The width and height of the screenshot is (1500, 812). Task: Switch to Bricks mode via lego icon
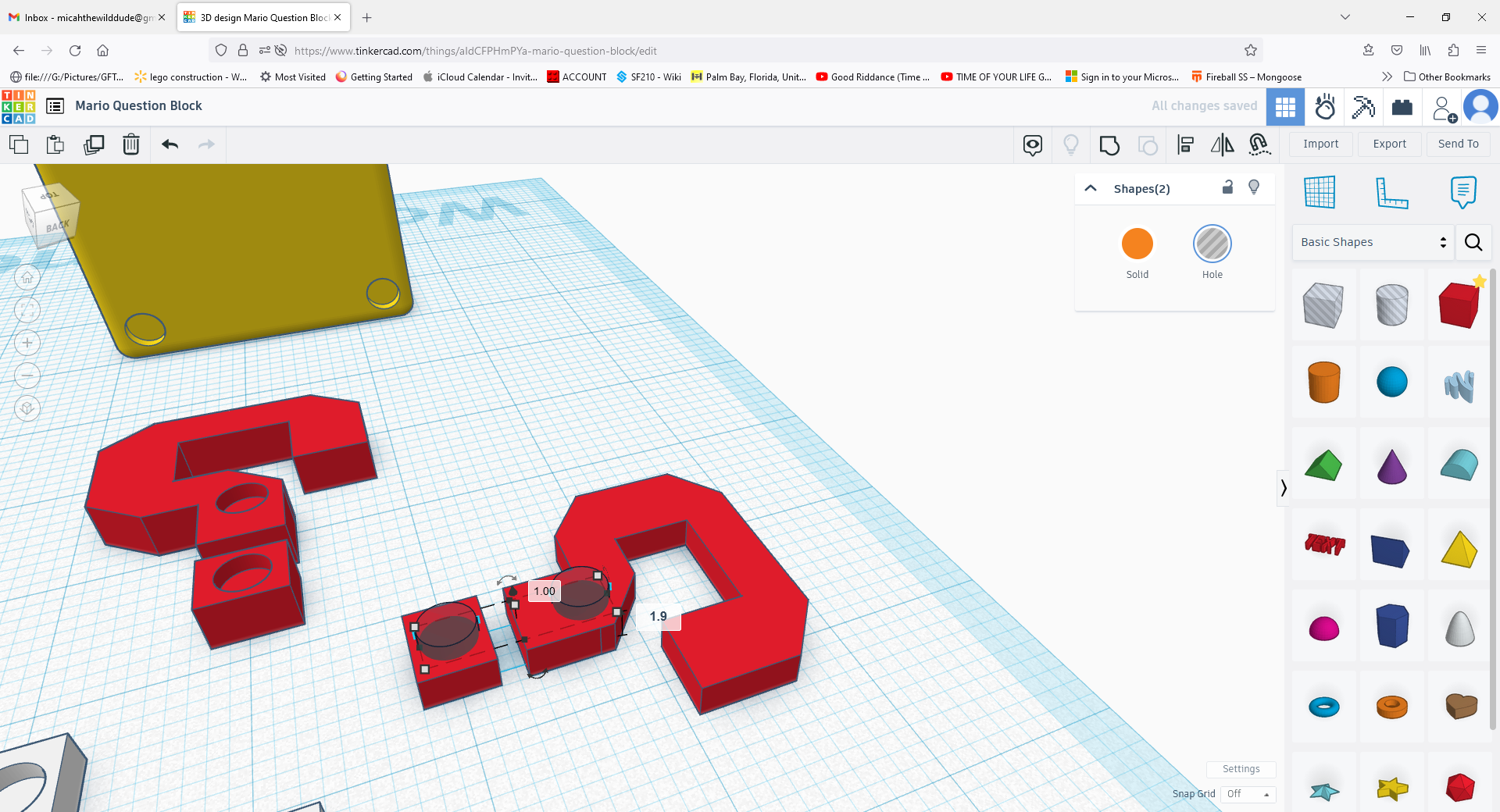[x=1402, y=107]
